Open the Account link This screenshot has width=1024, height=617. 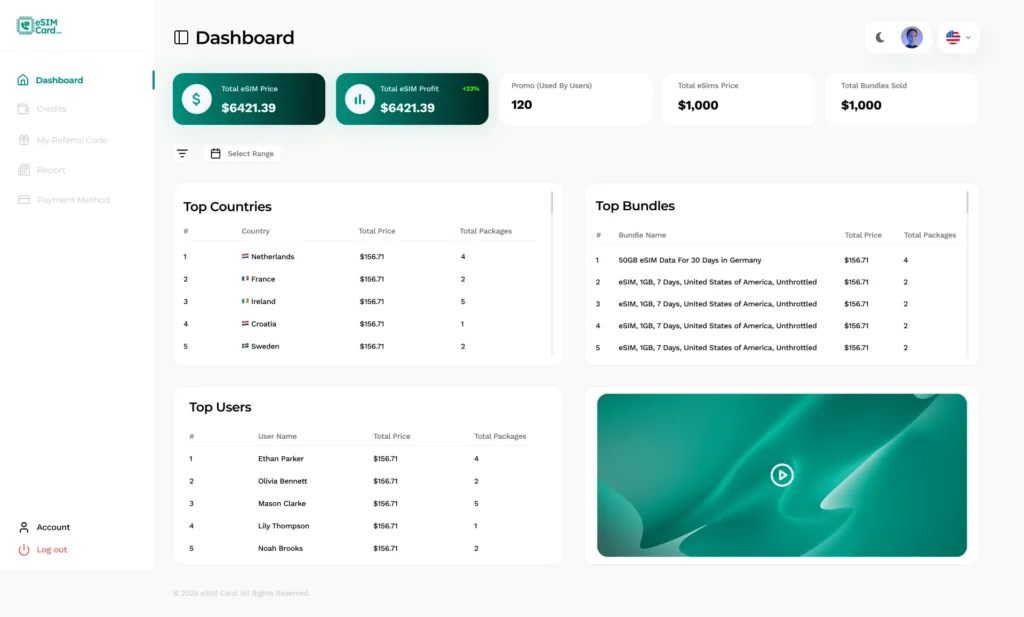(x=53, y=527)
